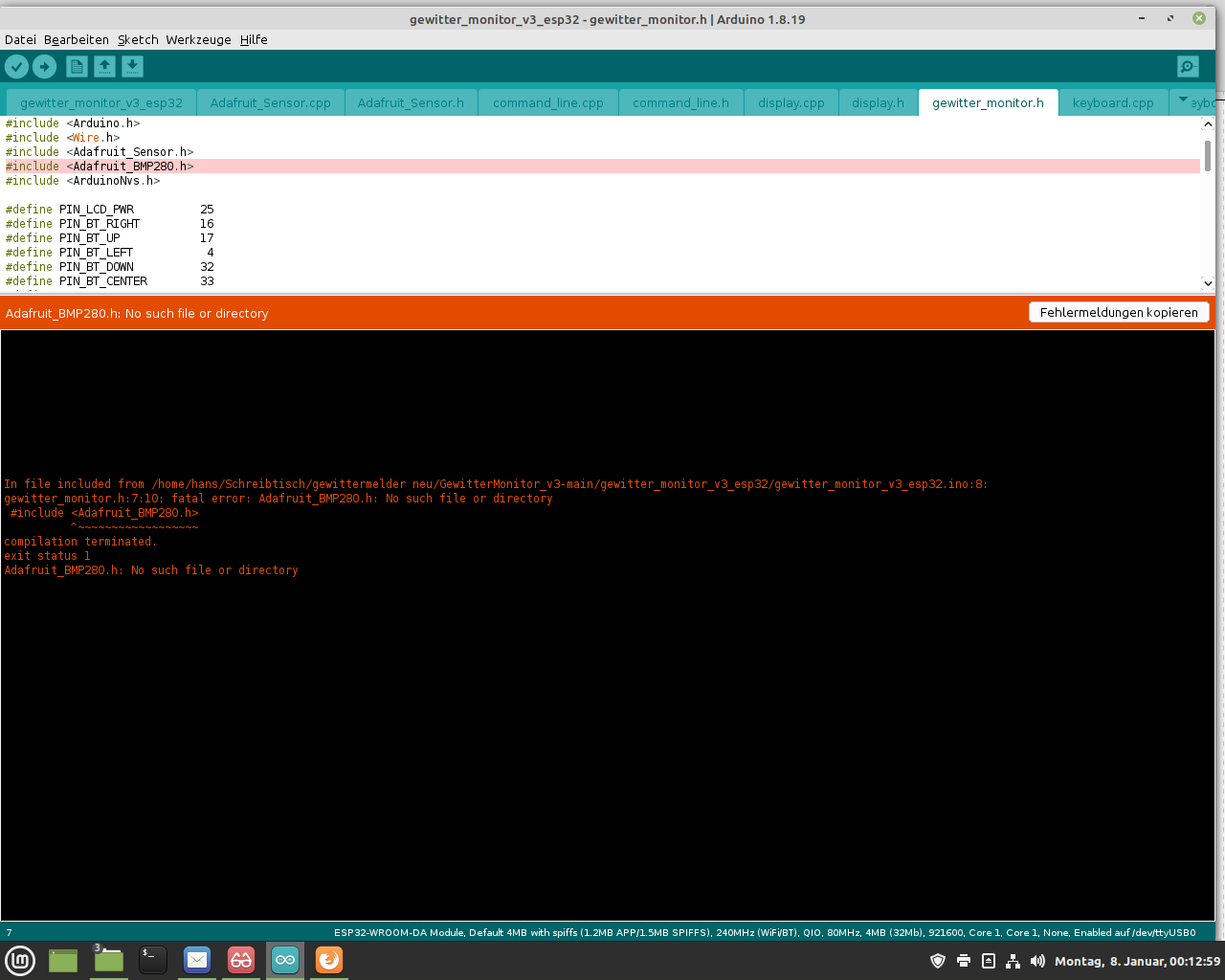
Task: Create a new sketch with the New icon
Action: point(77,66)
